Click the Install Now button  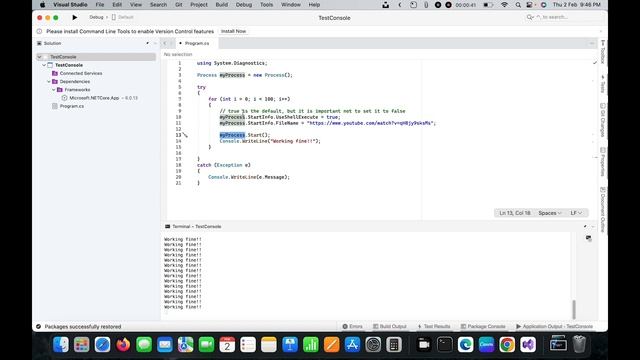(x=233, y=31)
